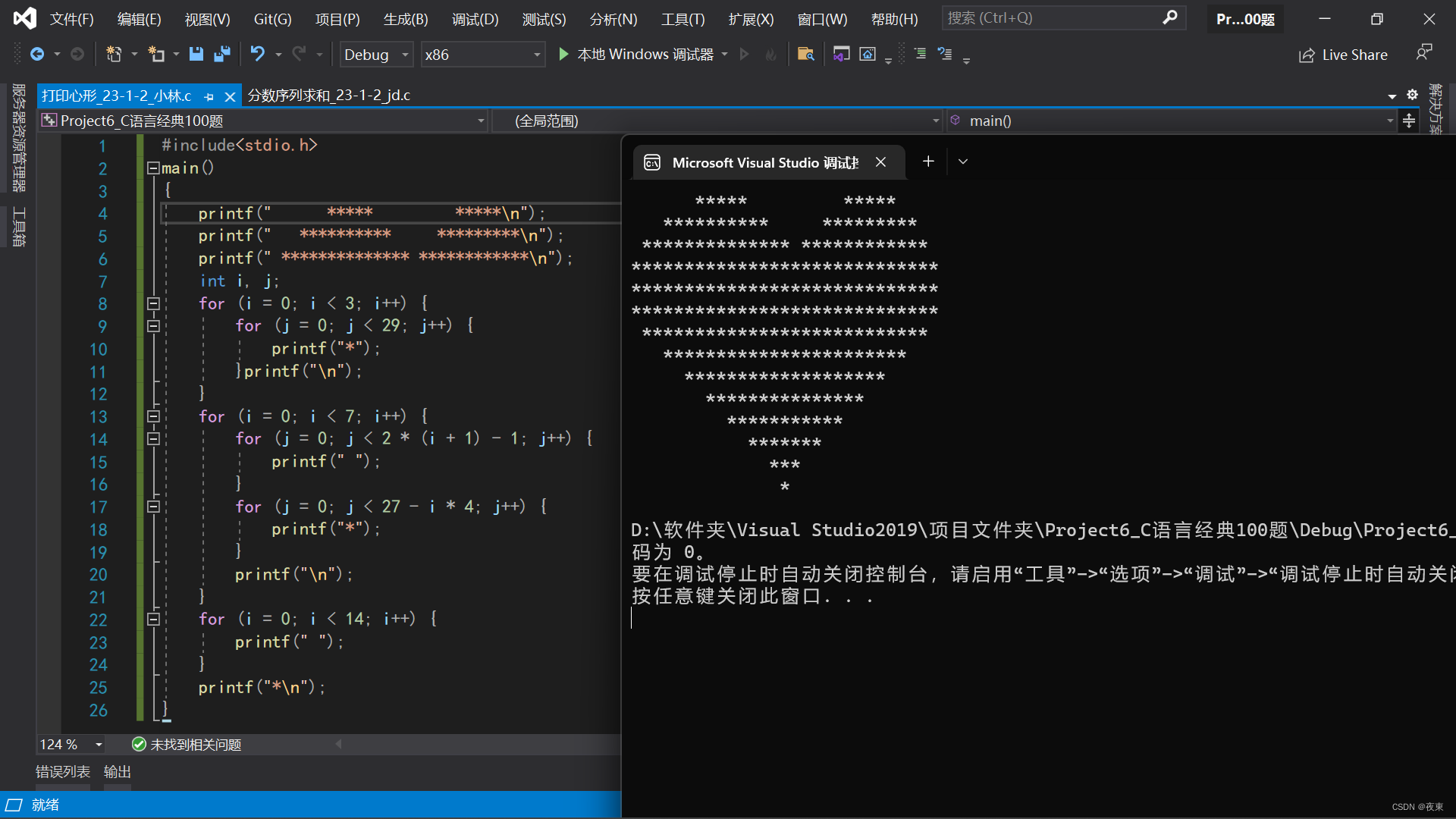Open the Live Share feature
This screenshot has width=1456, height=819.
[1343, 55]
